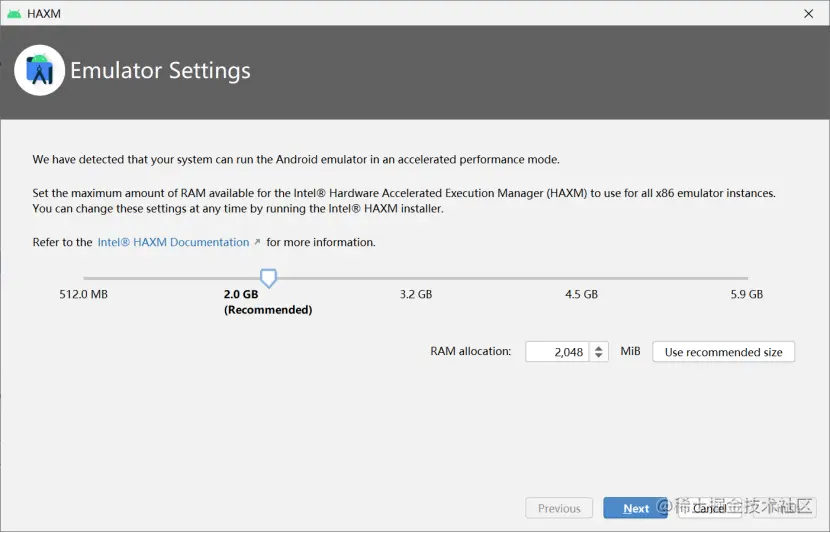
Task: Close the HAXM dialog window
Action: coord(808,14)
